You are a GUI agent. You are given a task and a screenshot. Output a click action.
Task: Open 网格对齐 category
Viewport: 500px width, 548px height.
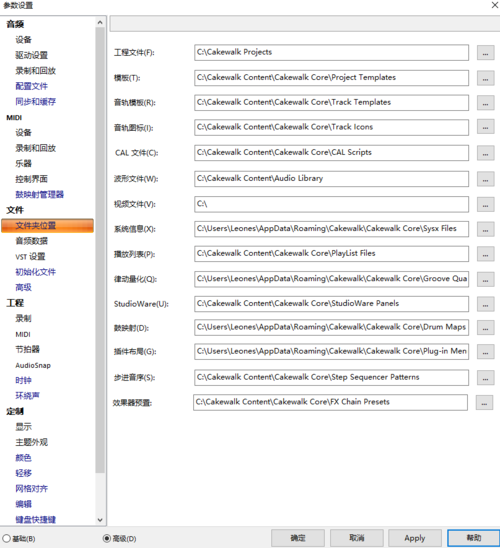click(31, 489)
